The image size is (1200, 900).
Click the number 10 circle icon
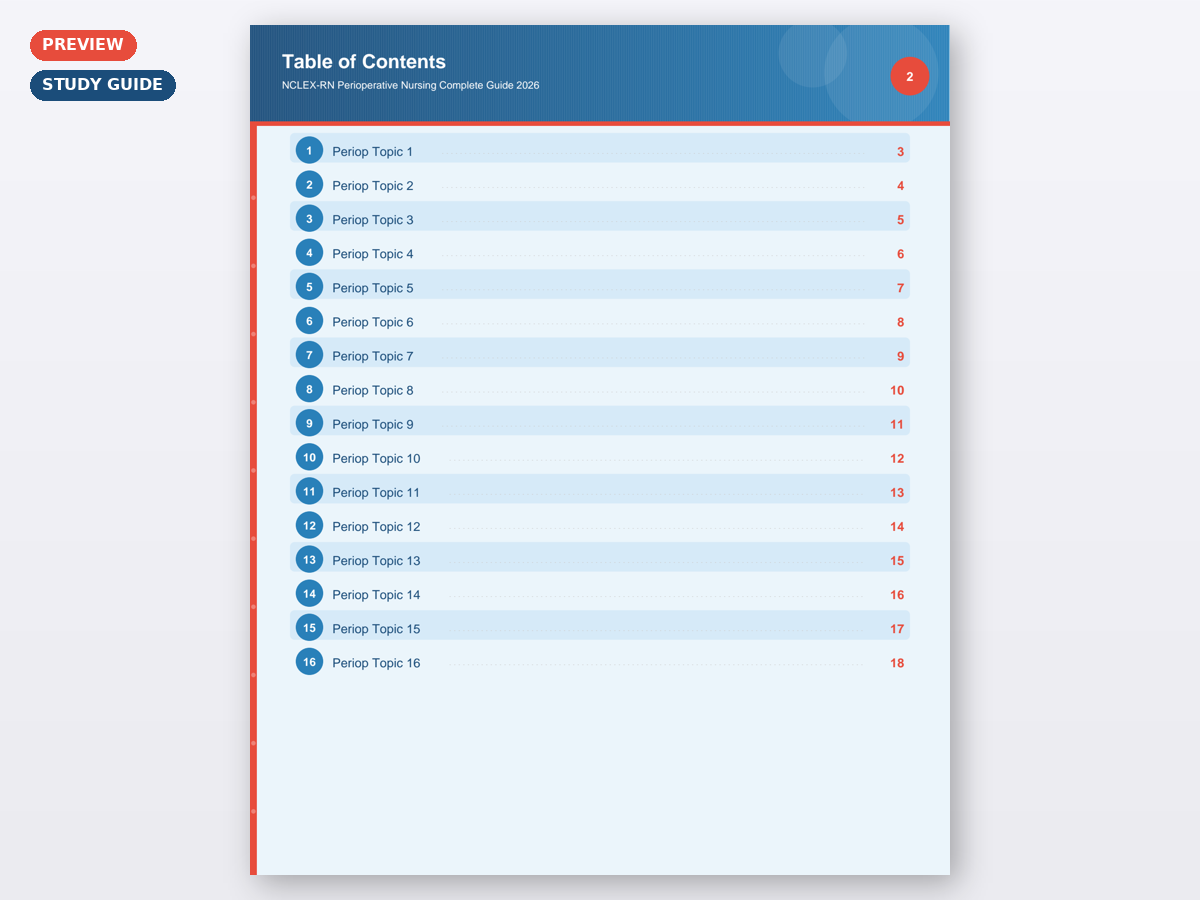309,458
